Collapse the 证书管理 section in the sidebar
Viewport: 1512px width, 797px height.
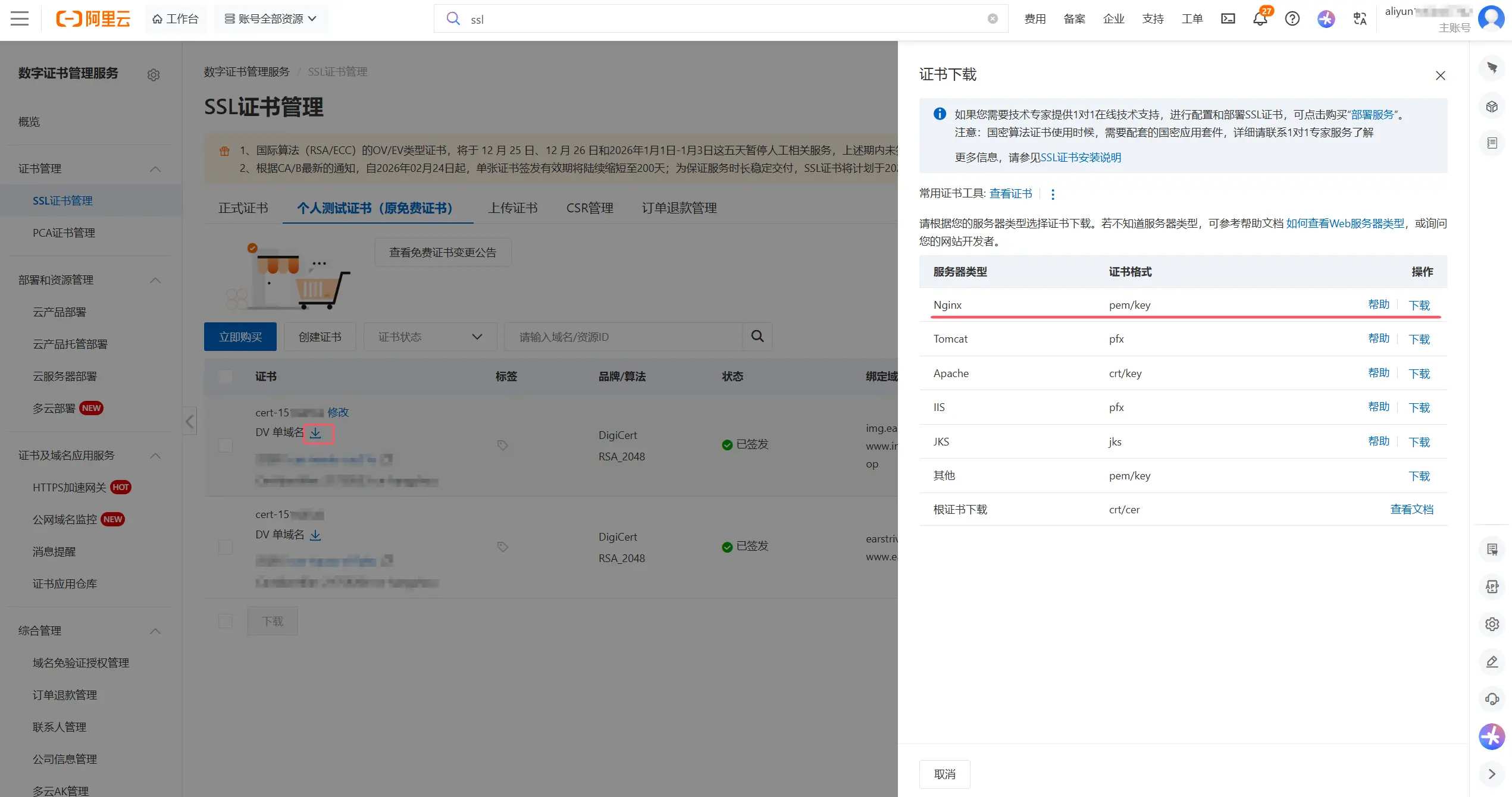(x=155, y=169)
